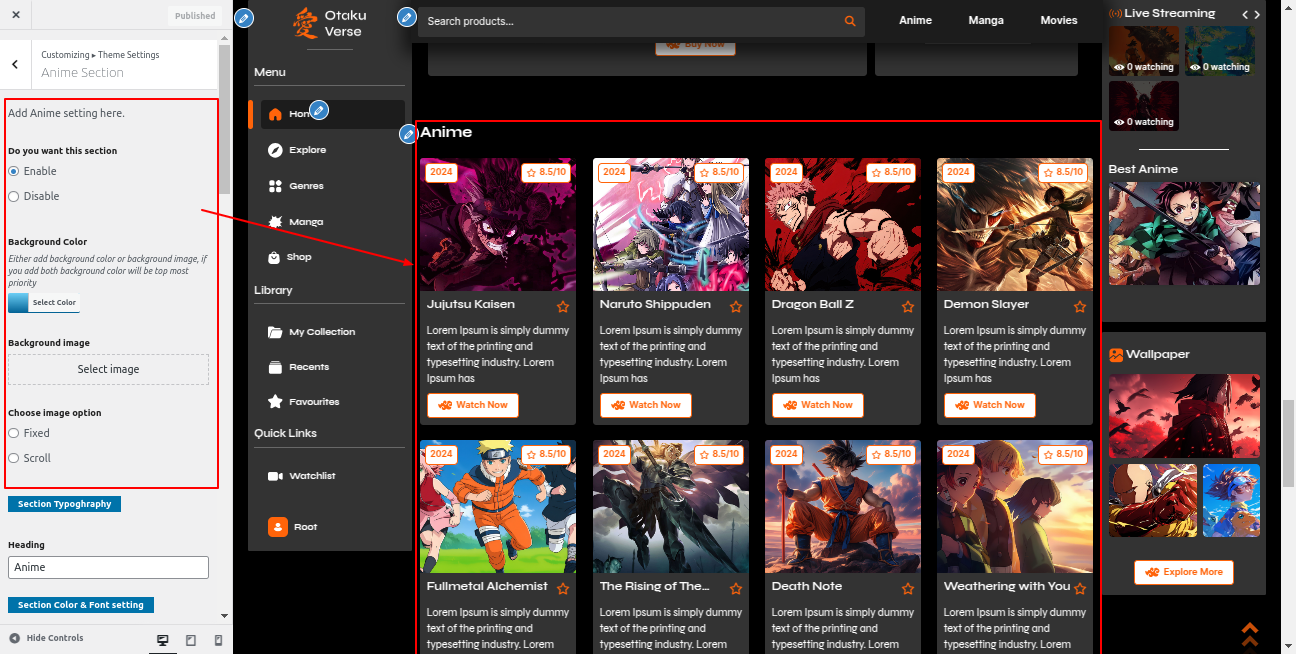Open the Movies tab in top navigation
Viewport: 1296px width, 654px height.
point(1058,20)
